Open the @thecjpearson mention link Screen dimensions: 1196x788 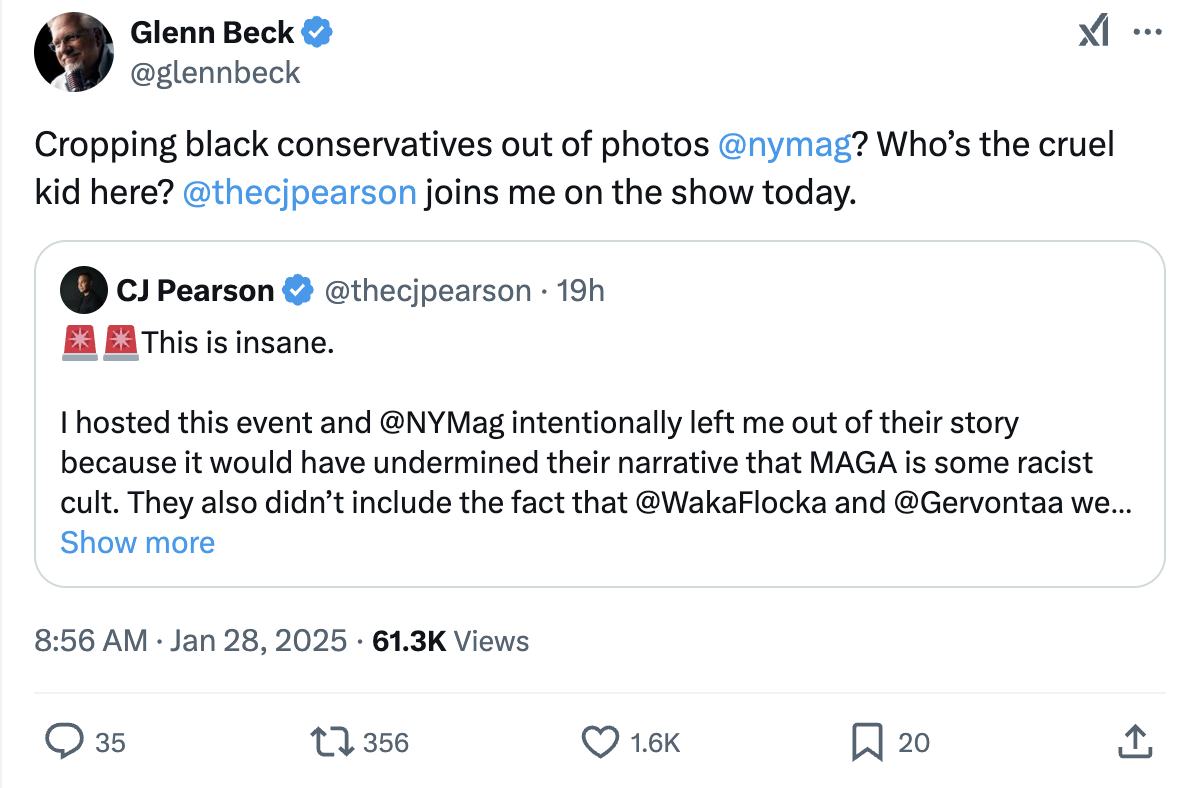tap(299, 191)
